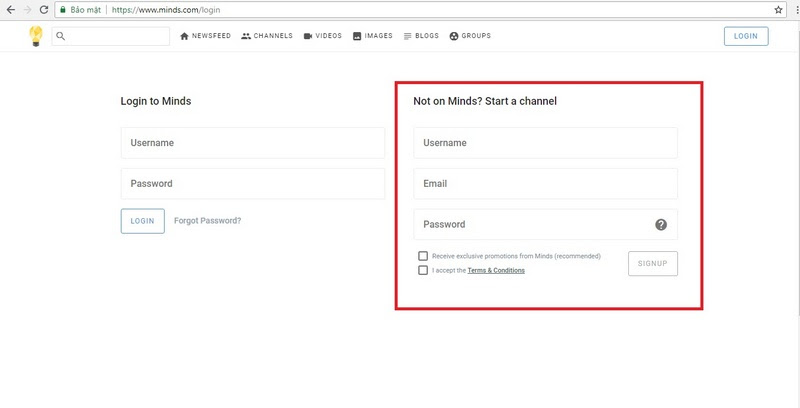Click "Not on Minds? Start a channel" heading
The height and width of the screenshot is (408, 800).
coord(485,101)
